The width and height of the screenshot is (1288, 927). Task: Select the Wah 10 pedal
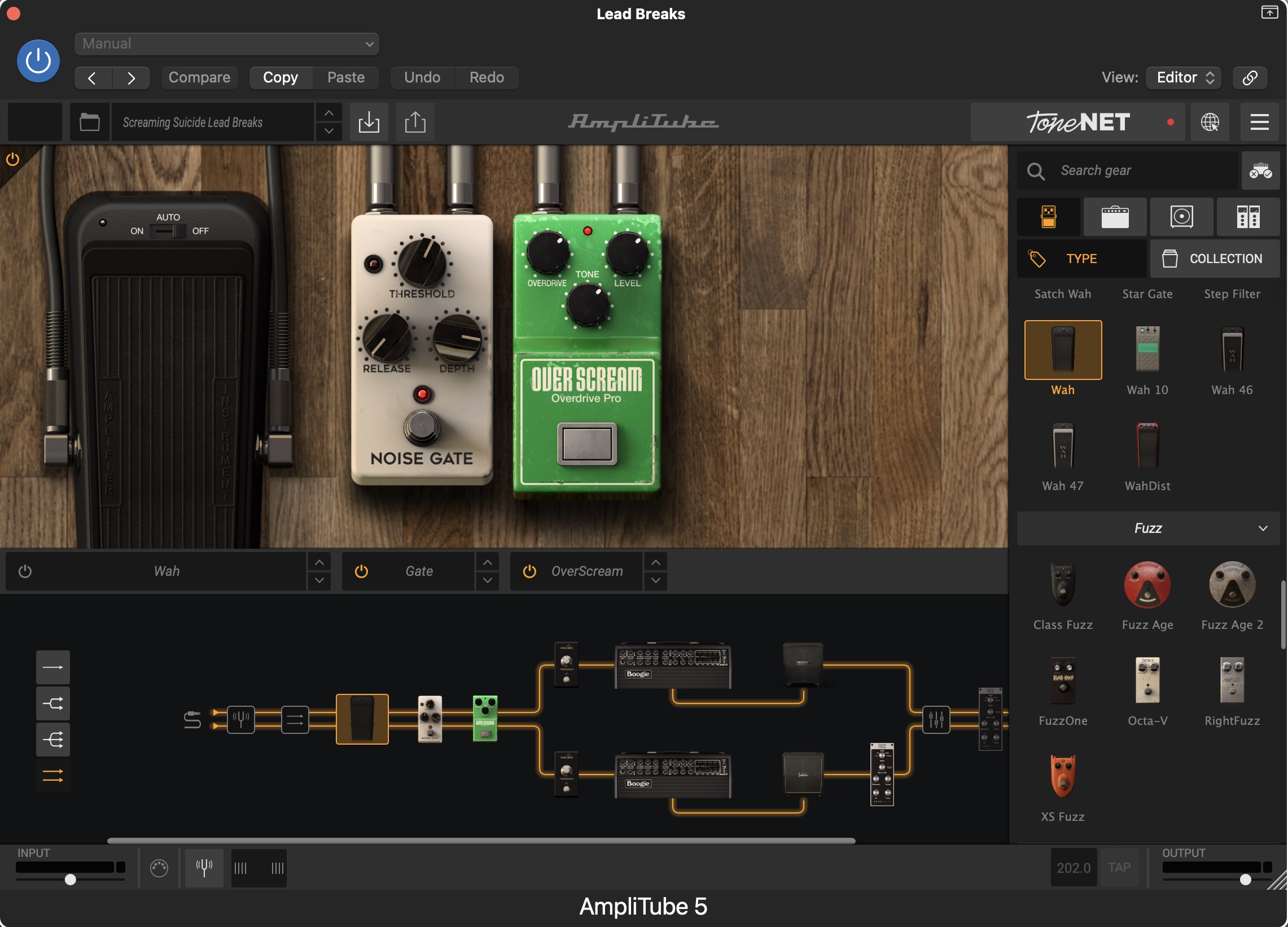pos(1147,350)
